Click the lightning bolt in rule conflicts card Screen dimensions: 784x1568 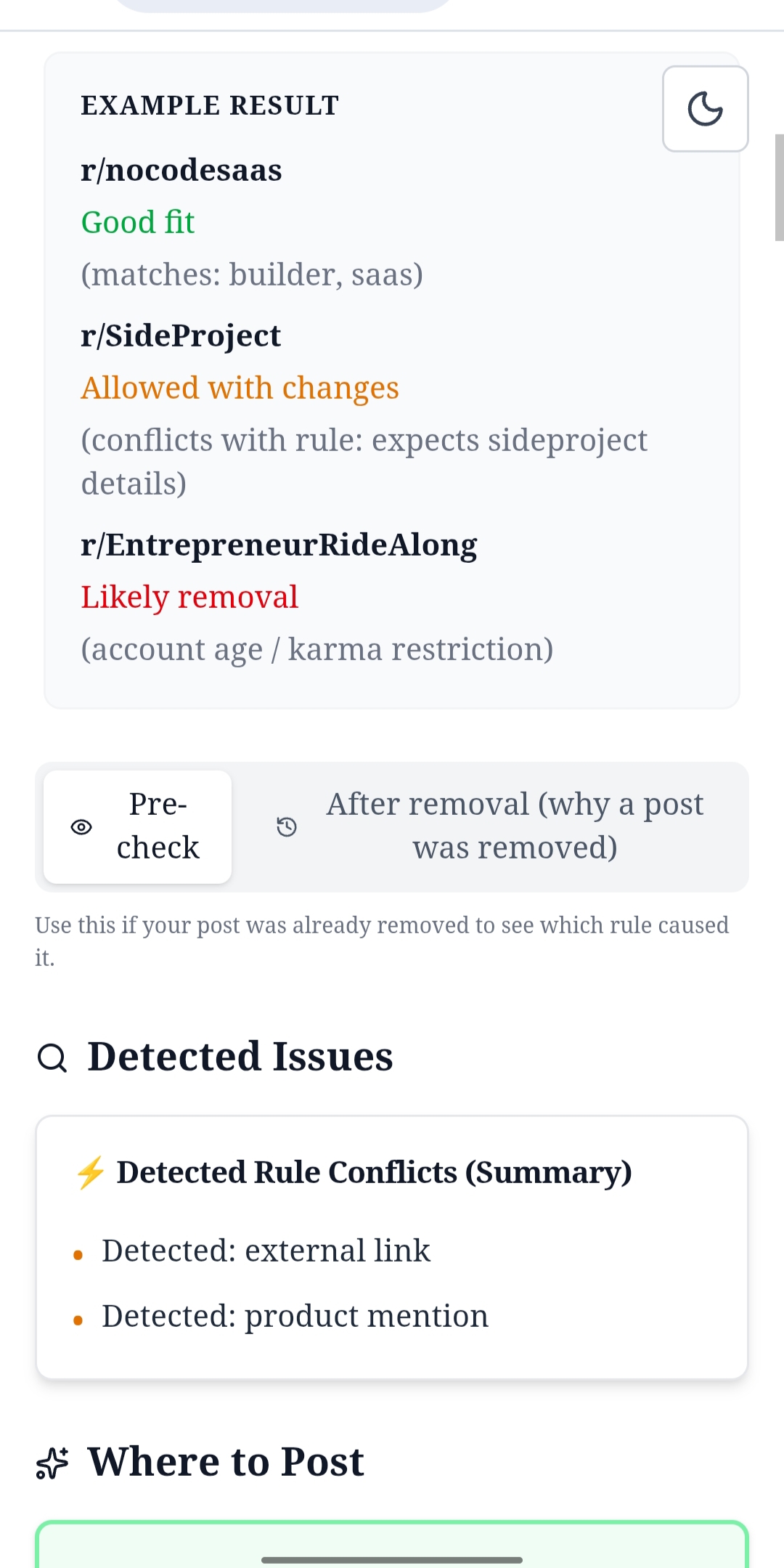[x=92, y=1171]
